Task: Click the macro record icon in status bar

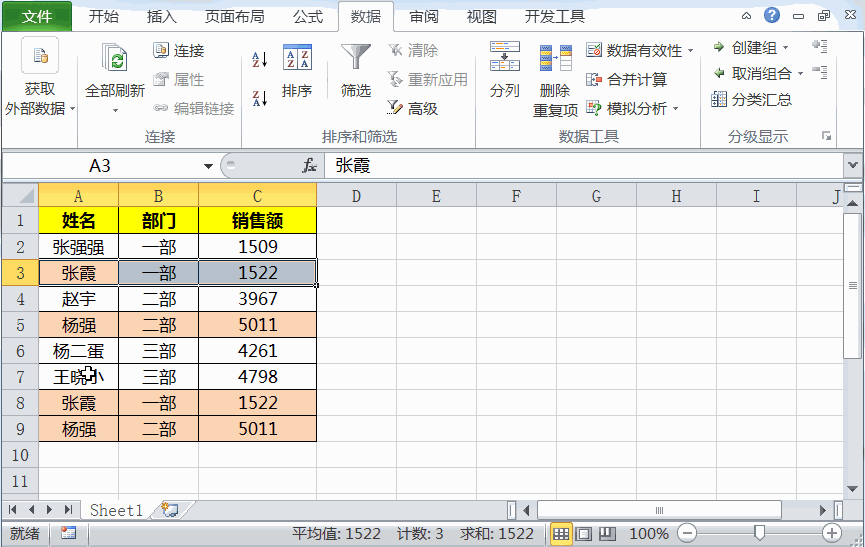Action: [x=68, y=533]
